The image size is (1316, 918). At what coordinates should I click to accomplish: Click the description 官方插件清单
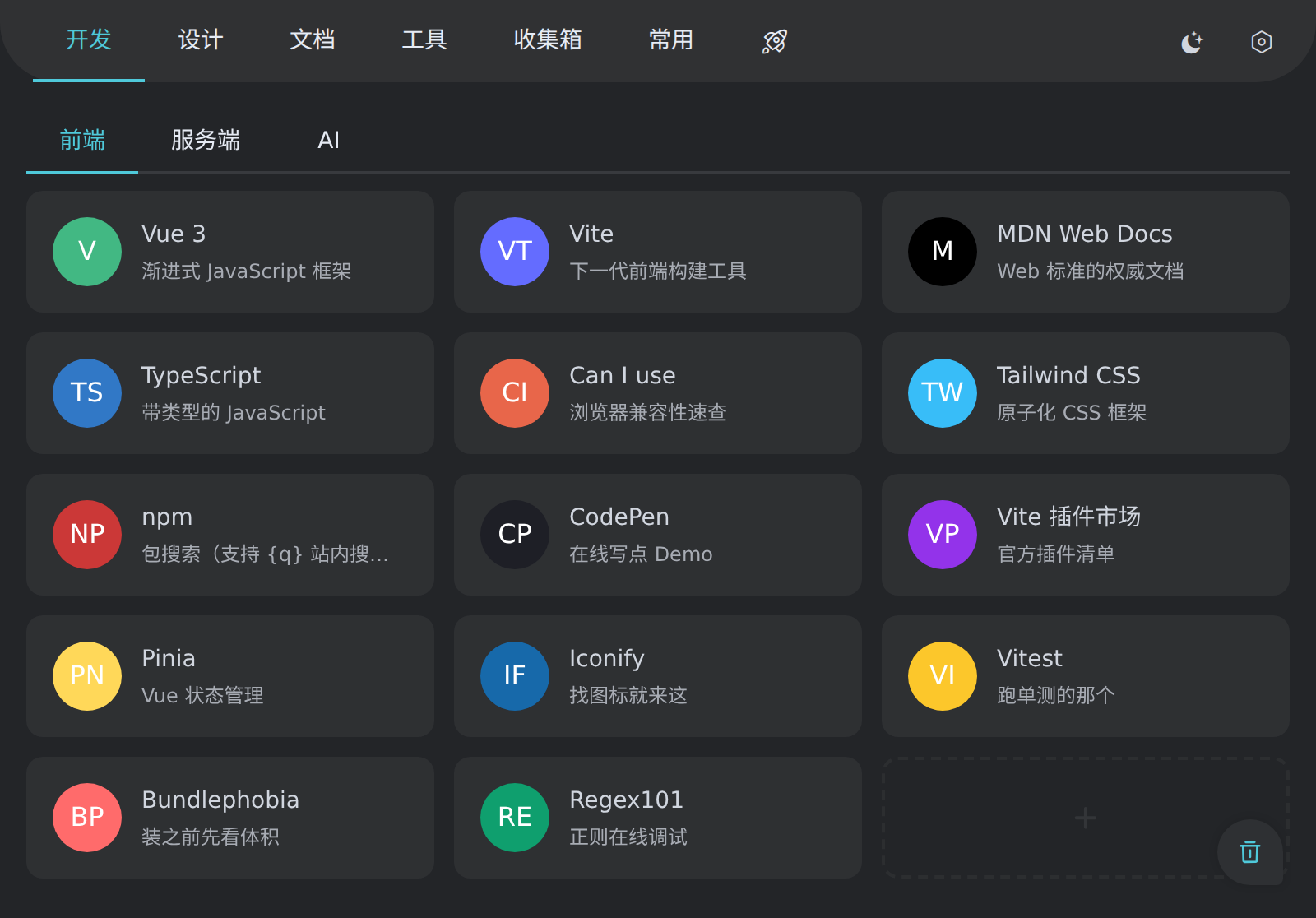point(1056,554)
